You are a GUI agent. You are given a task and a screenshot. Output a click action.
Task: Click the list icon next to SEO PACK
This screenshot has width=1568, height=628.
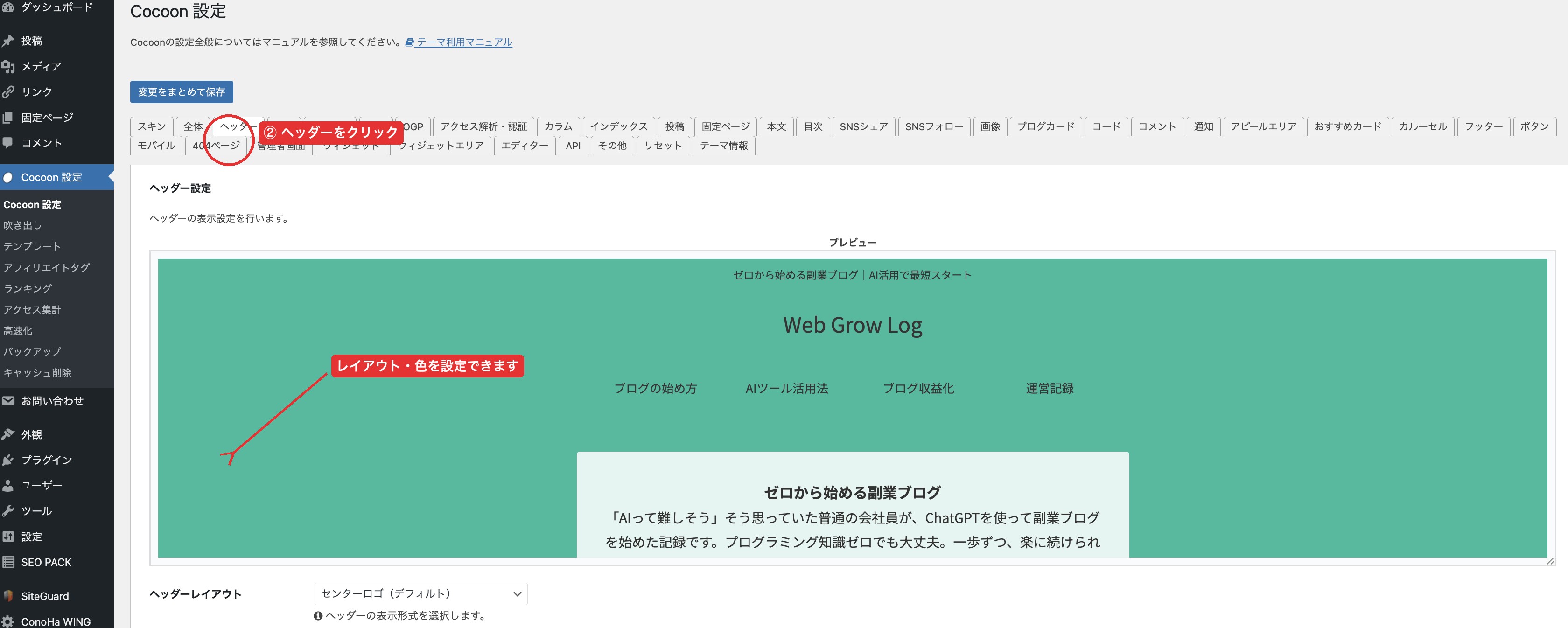[x=7, y=562]
